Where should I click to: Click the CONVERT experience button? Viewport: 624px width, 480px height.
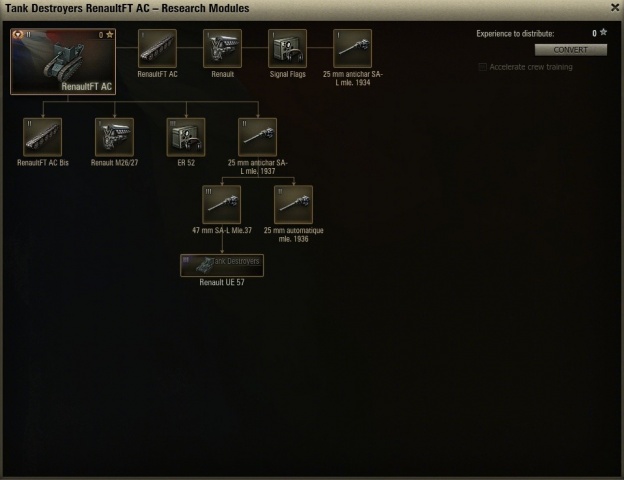pyautogui.click(x=571, y=50)
